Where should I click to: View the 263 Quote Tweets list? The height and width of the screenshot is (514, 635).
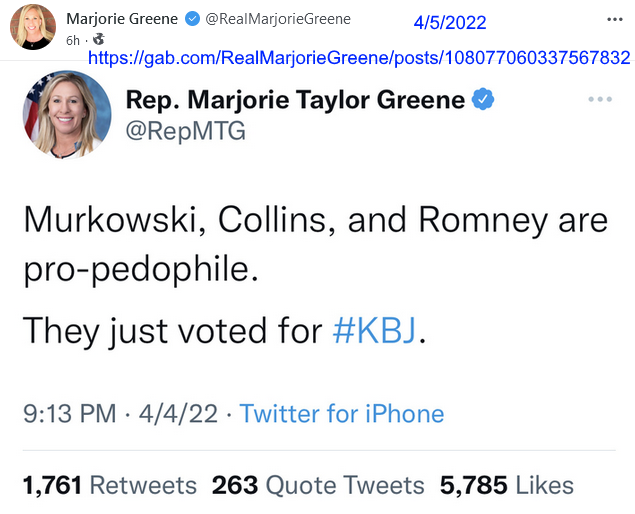click(x=318, y=485)
